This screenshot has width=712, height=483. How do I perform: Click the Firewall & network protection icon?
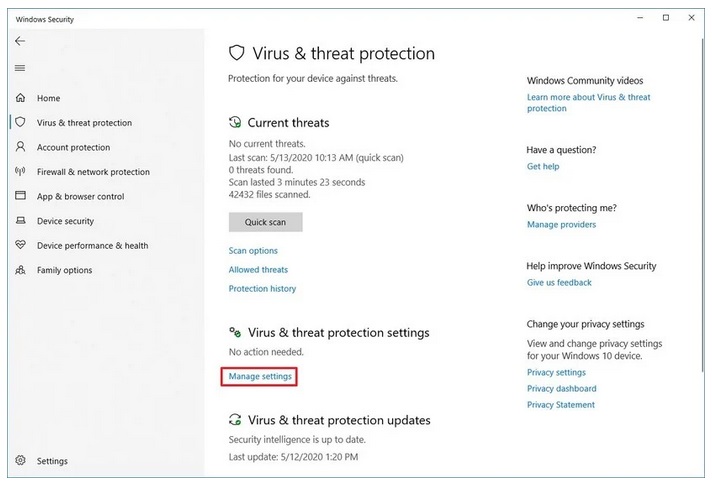(20, 172)
